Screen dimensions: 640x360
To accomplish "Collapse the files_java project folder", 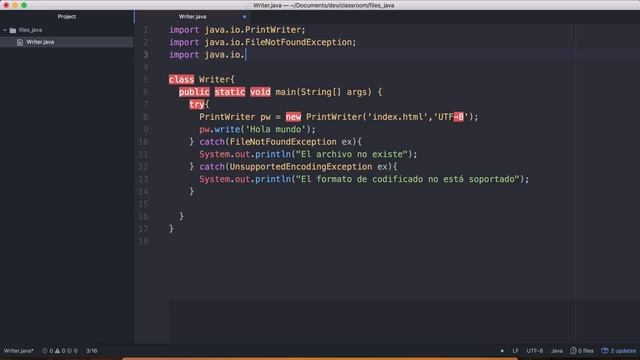I will [x=5, y=30].
